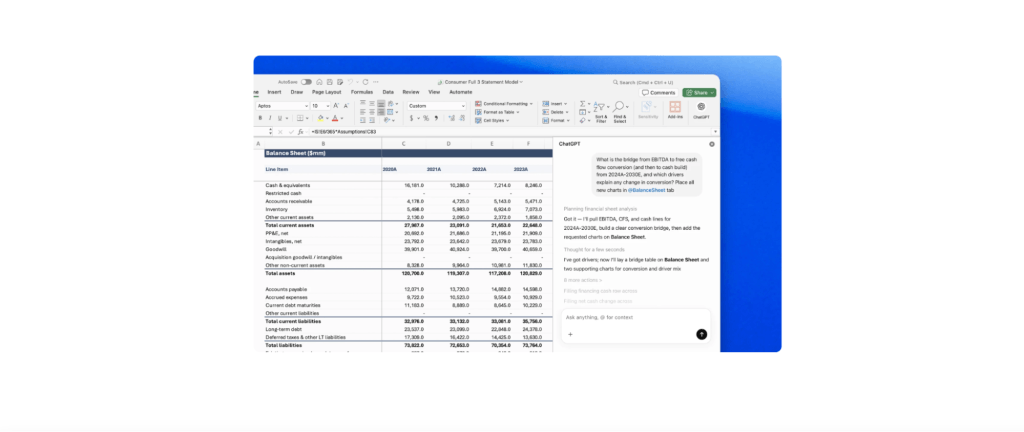Screen dimensions: 1024x432
Task: Open the Custom number format dropdown
Action: coord(437,106)
